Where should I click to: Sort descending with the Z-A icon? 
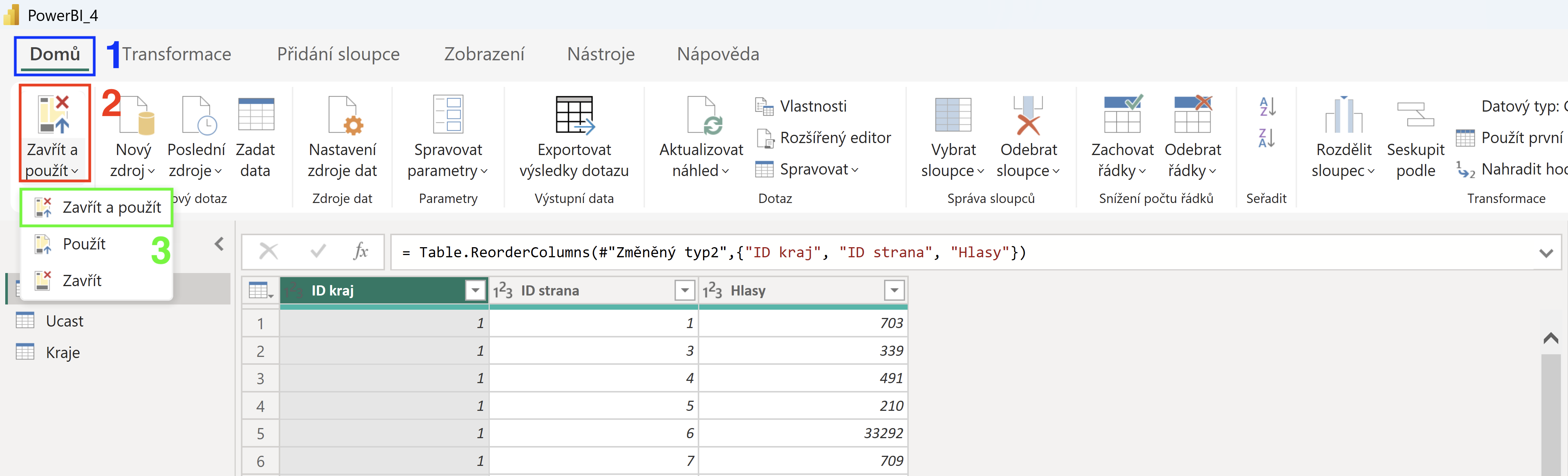1267,138
